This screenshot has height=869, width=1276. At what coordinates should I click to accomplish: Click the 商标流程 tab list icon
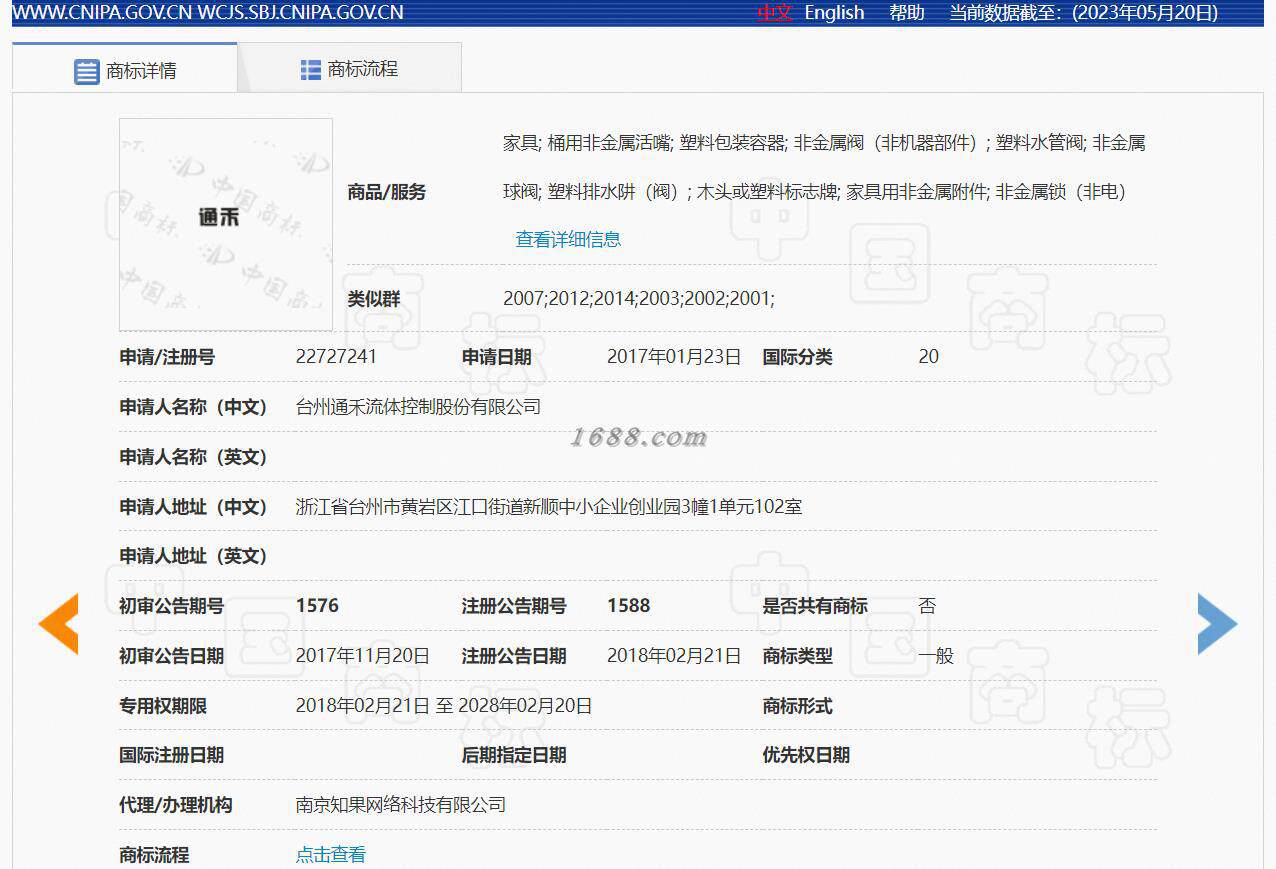pos(311,69)
